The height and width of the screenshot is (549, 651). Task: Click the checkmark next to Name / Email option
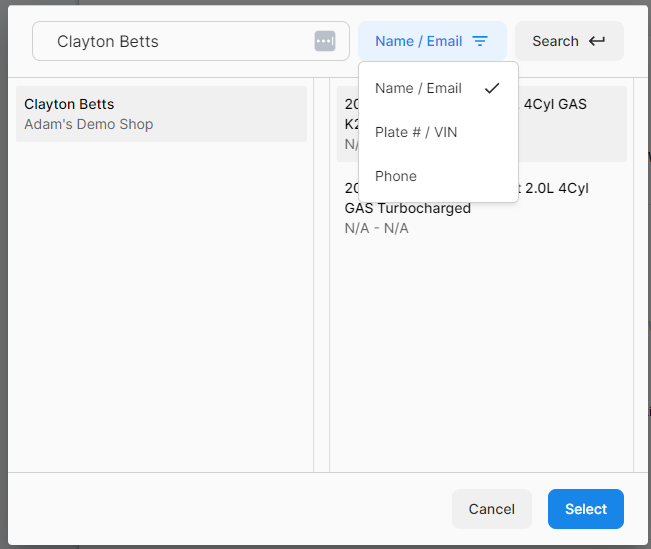492,88
